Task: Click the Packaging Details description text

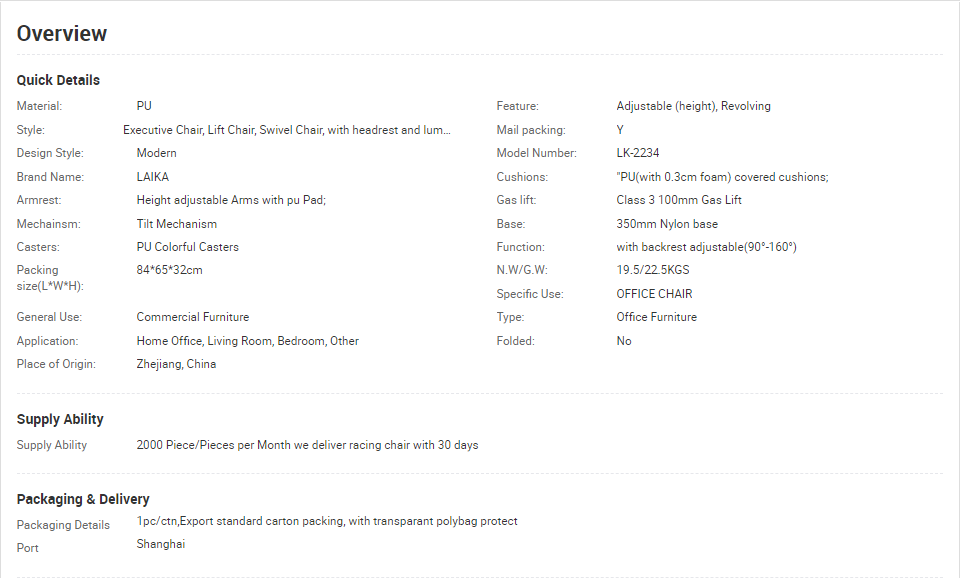Action: [327, 521]
